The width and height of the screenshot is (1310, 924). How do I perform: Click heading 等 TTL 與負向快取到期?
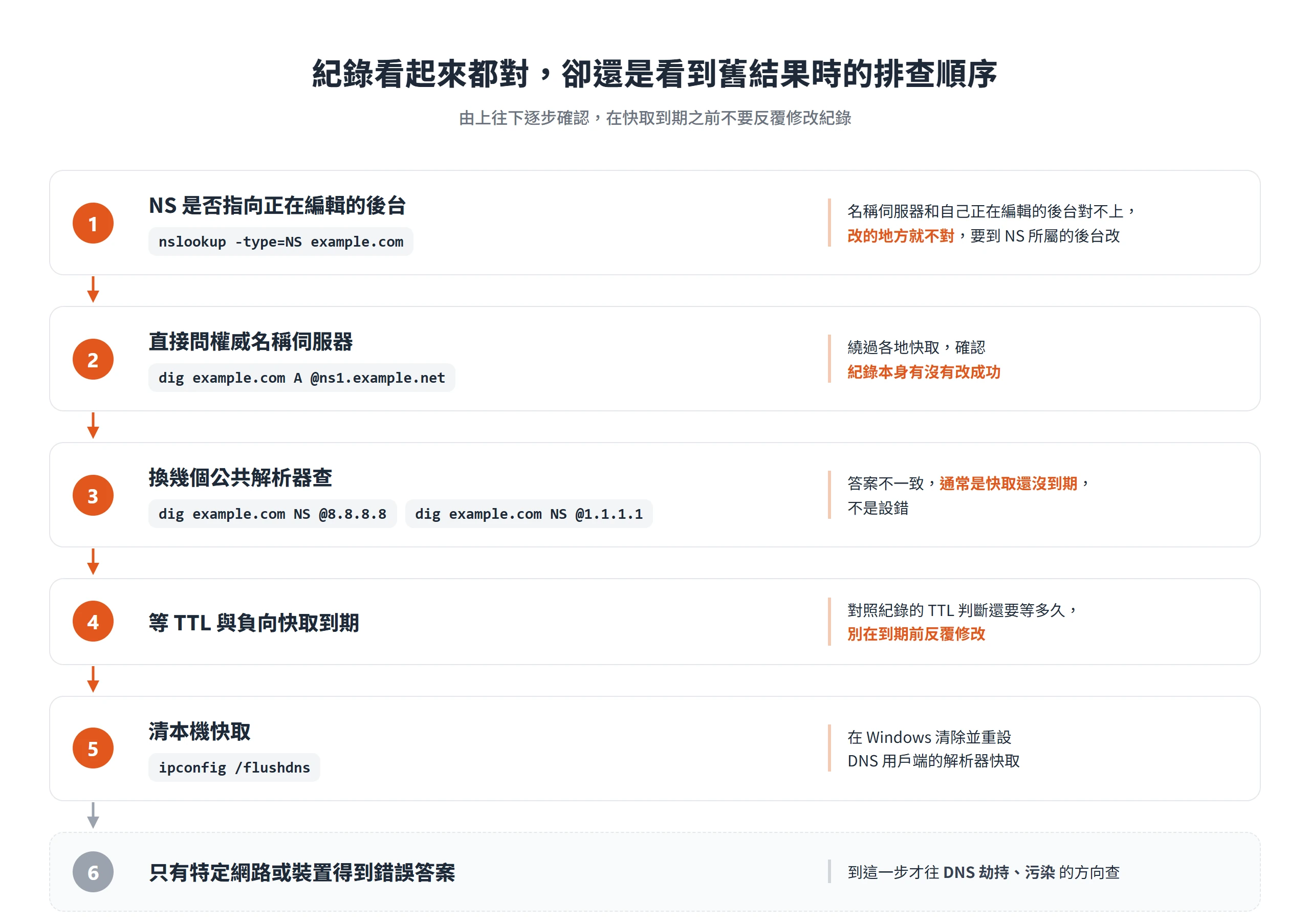coord(254,622)
